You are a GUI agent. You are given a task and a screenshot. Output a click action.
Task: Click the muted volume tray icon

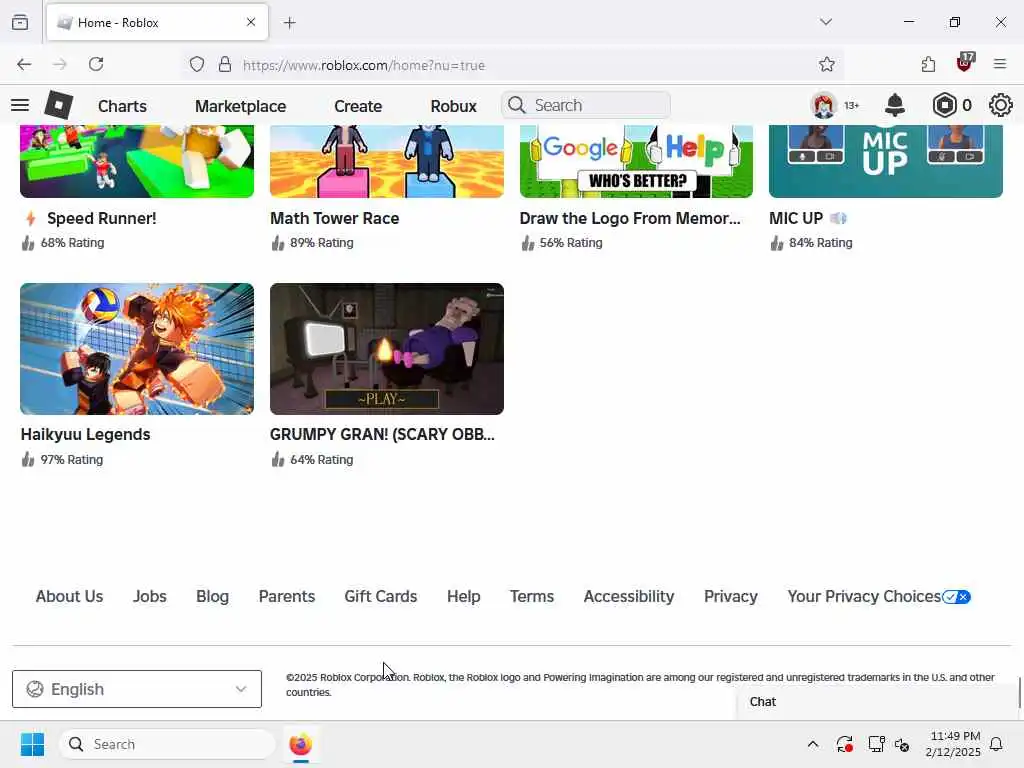coord(902,744)
